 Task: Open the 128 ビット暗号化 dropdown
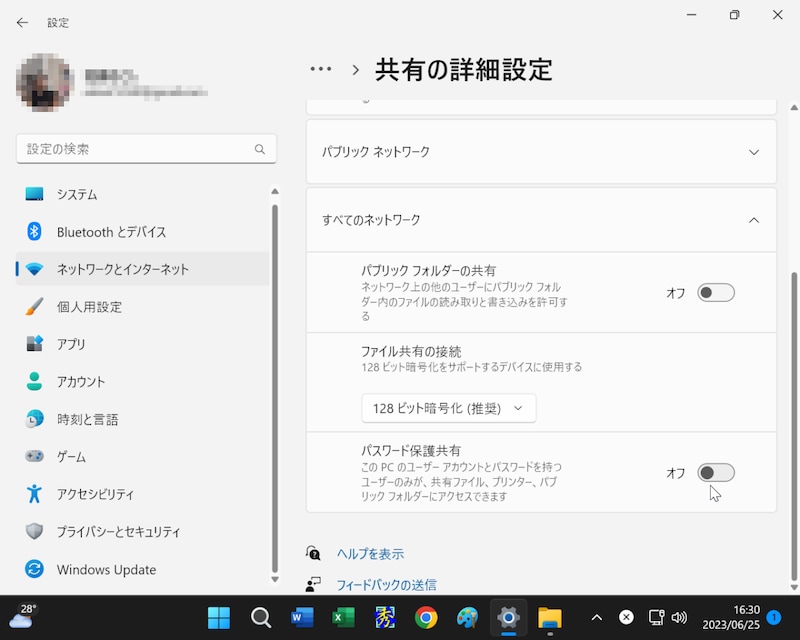point(448,408)
